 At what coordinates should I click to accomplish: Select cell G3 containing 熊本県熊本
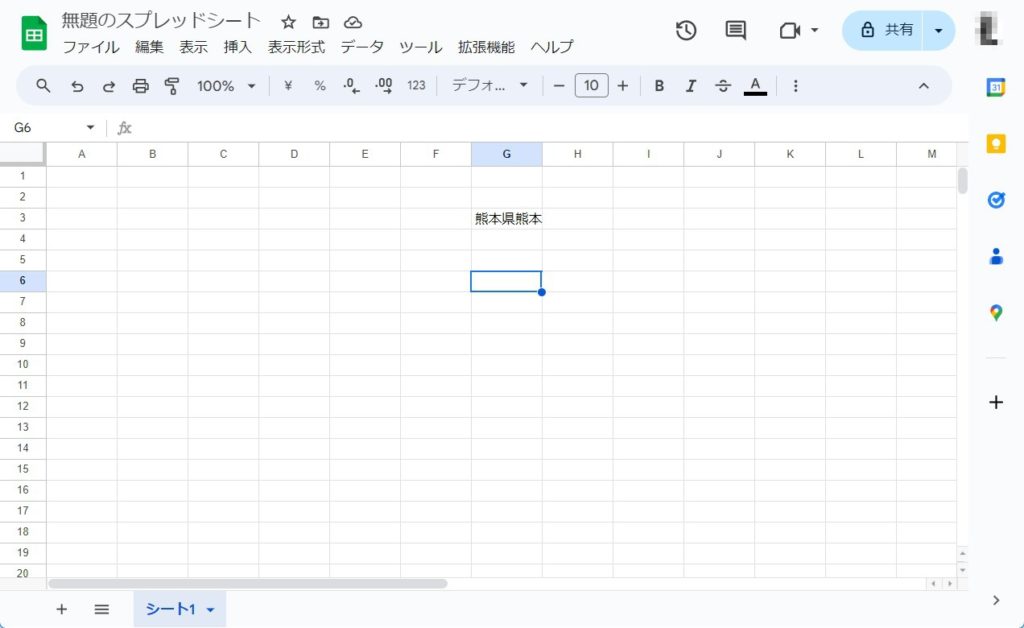[507, 219]
